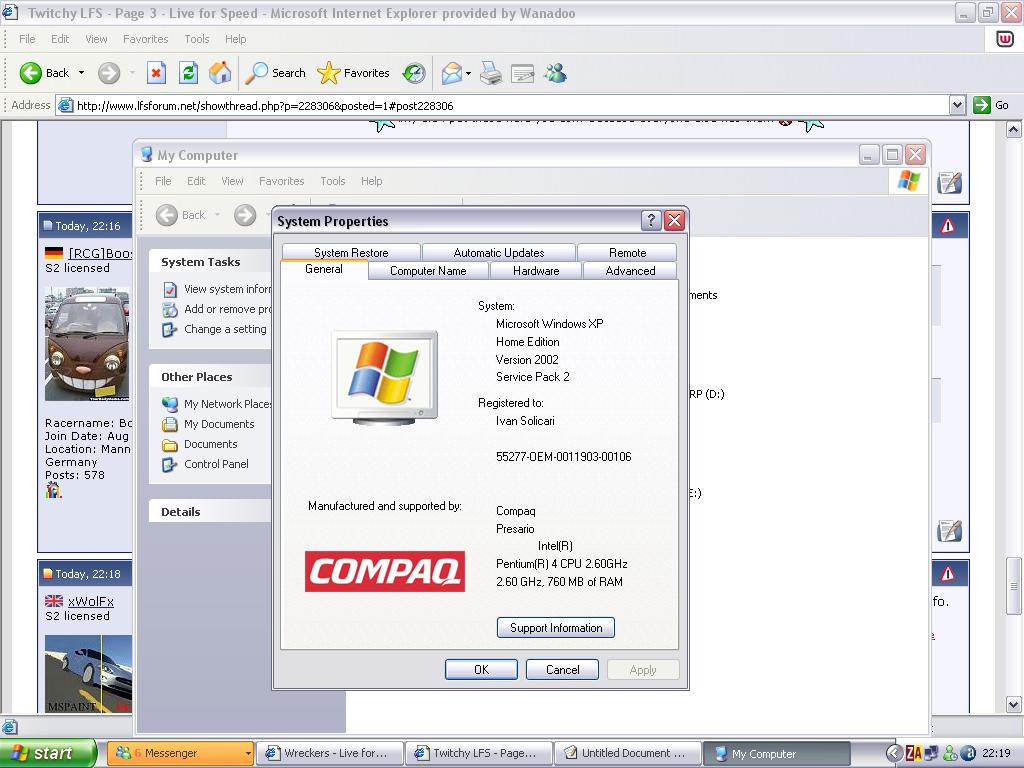Switch to the Computer Name tab
The image size is (1024, 768).
coord(428,270)
